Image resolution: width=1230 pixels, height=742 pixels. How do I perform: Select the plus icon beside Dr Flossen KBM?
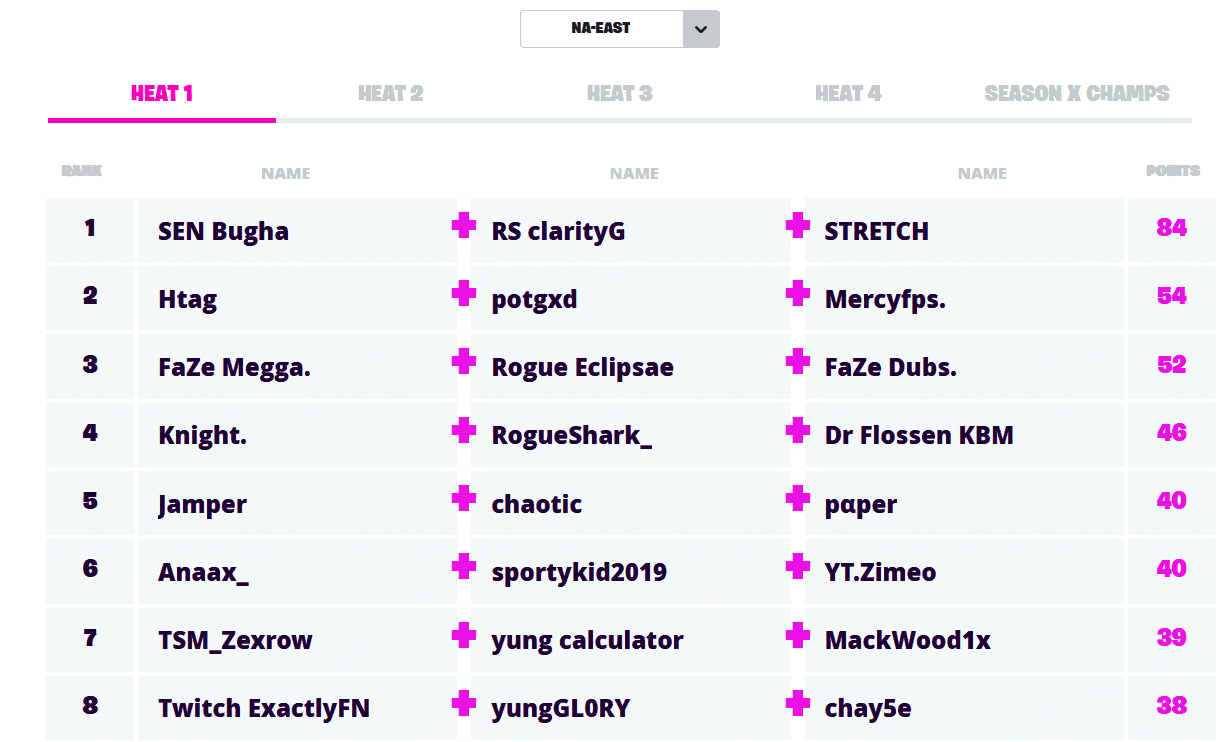(x=797, y=433)
